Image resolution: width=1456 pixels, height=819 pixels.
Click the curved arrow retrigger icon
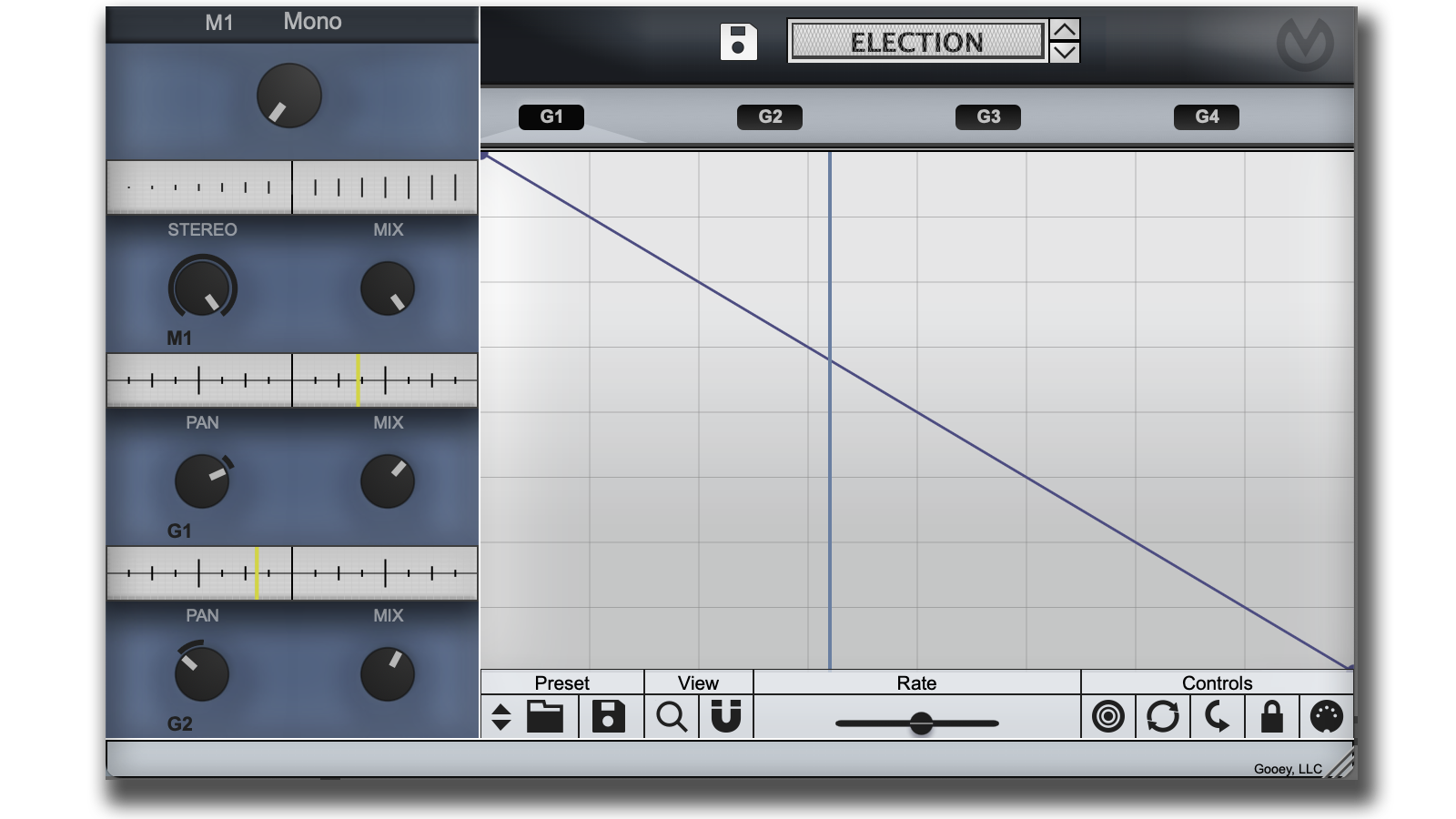(1218, 717)
